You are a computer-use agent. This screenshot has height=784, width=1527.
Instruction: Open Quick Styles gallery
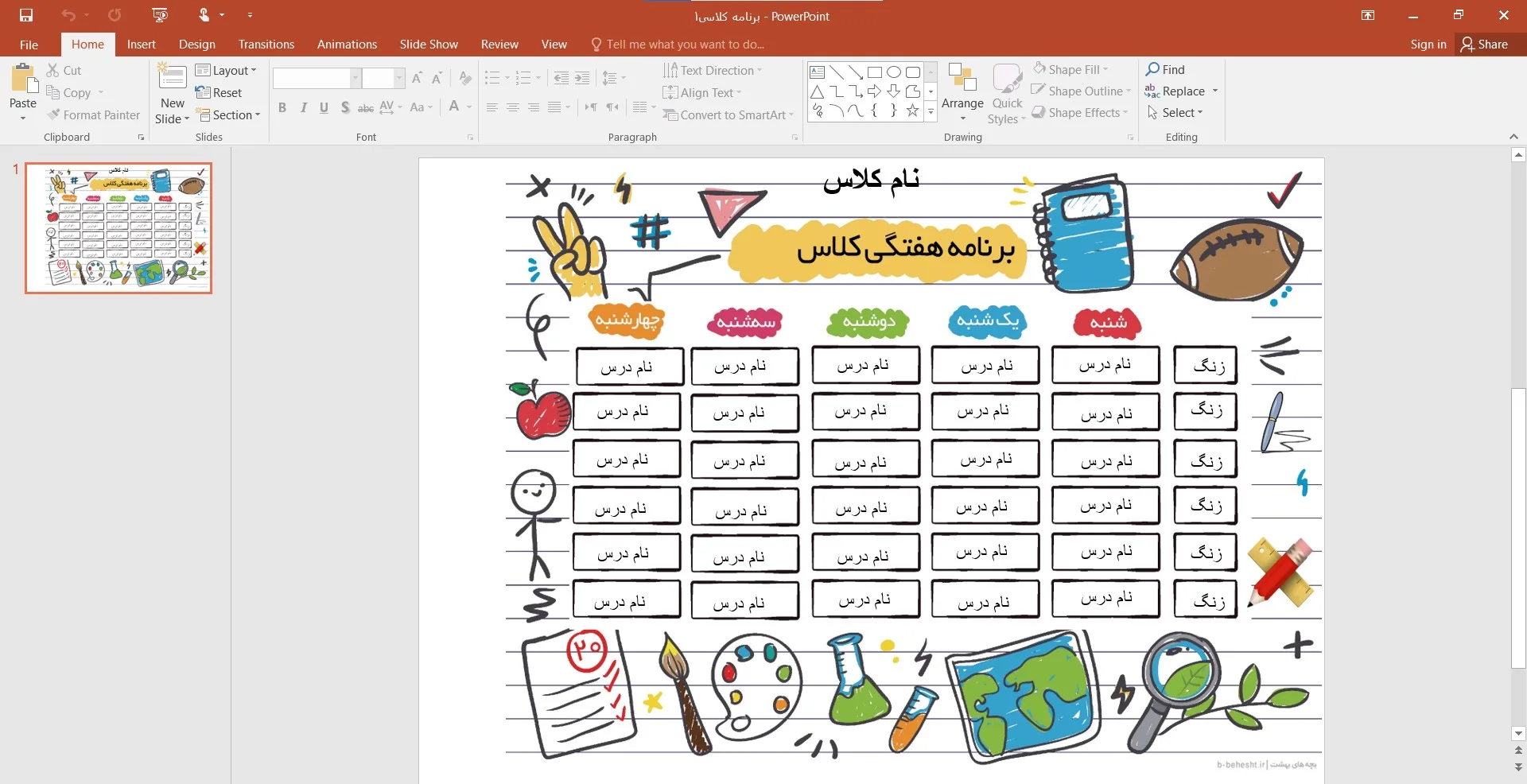tap(1007, 94)
